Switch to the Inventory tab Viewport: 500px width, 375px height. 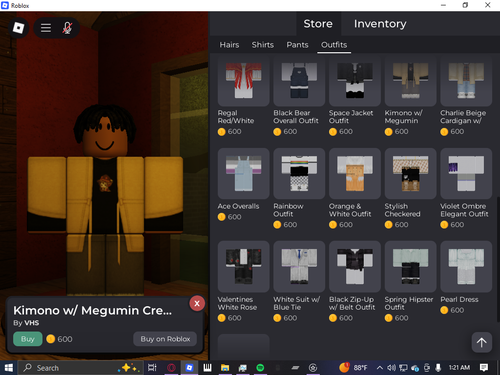click(x=380, y=24)
